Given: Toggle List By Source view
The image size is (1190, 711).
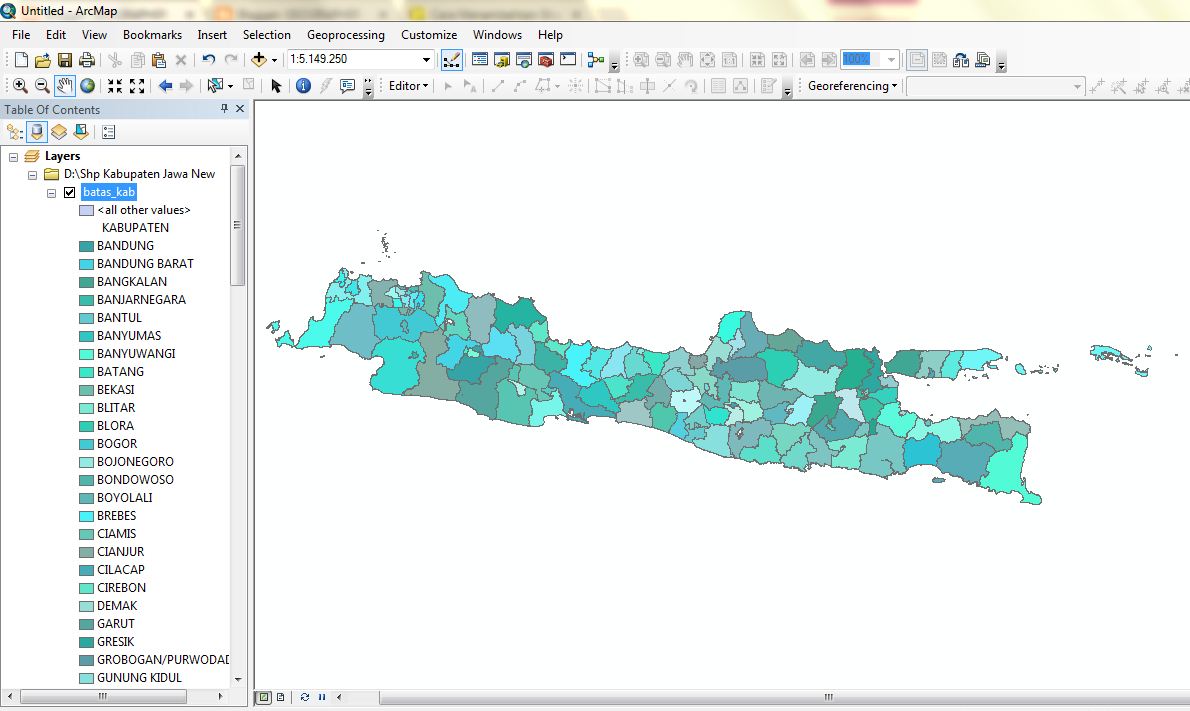Looking at the screenshot, I should point(37,131).
